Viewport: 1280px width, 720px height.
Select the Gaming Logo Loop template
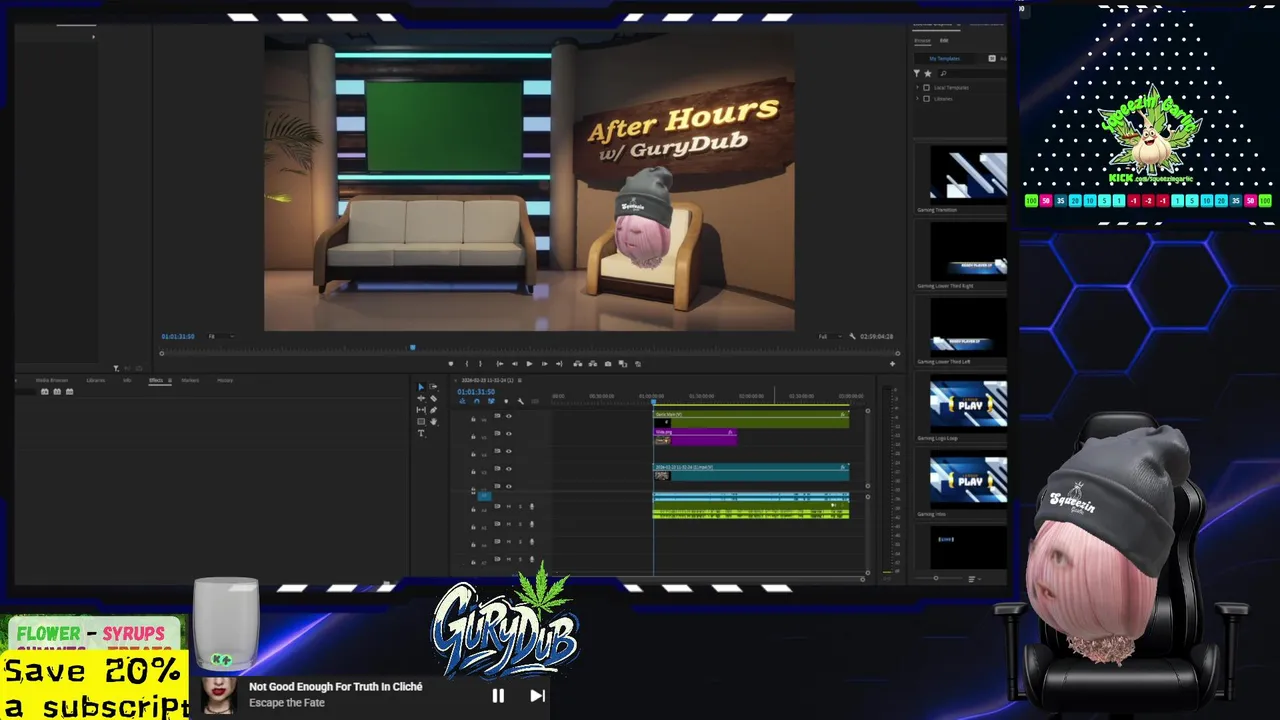(x=968, y=404)
